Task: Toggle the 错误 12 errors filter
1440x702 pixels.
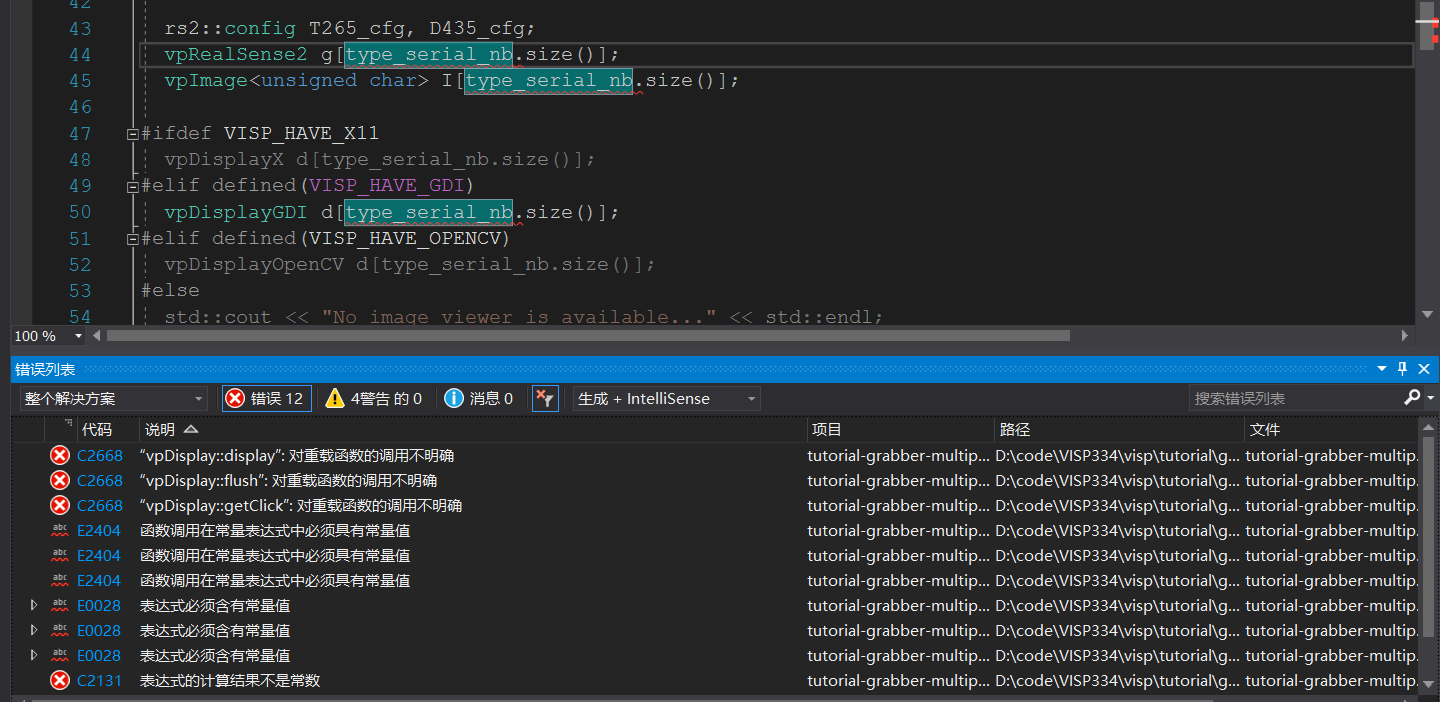Action: tap(266, 398)
